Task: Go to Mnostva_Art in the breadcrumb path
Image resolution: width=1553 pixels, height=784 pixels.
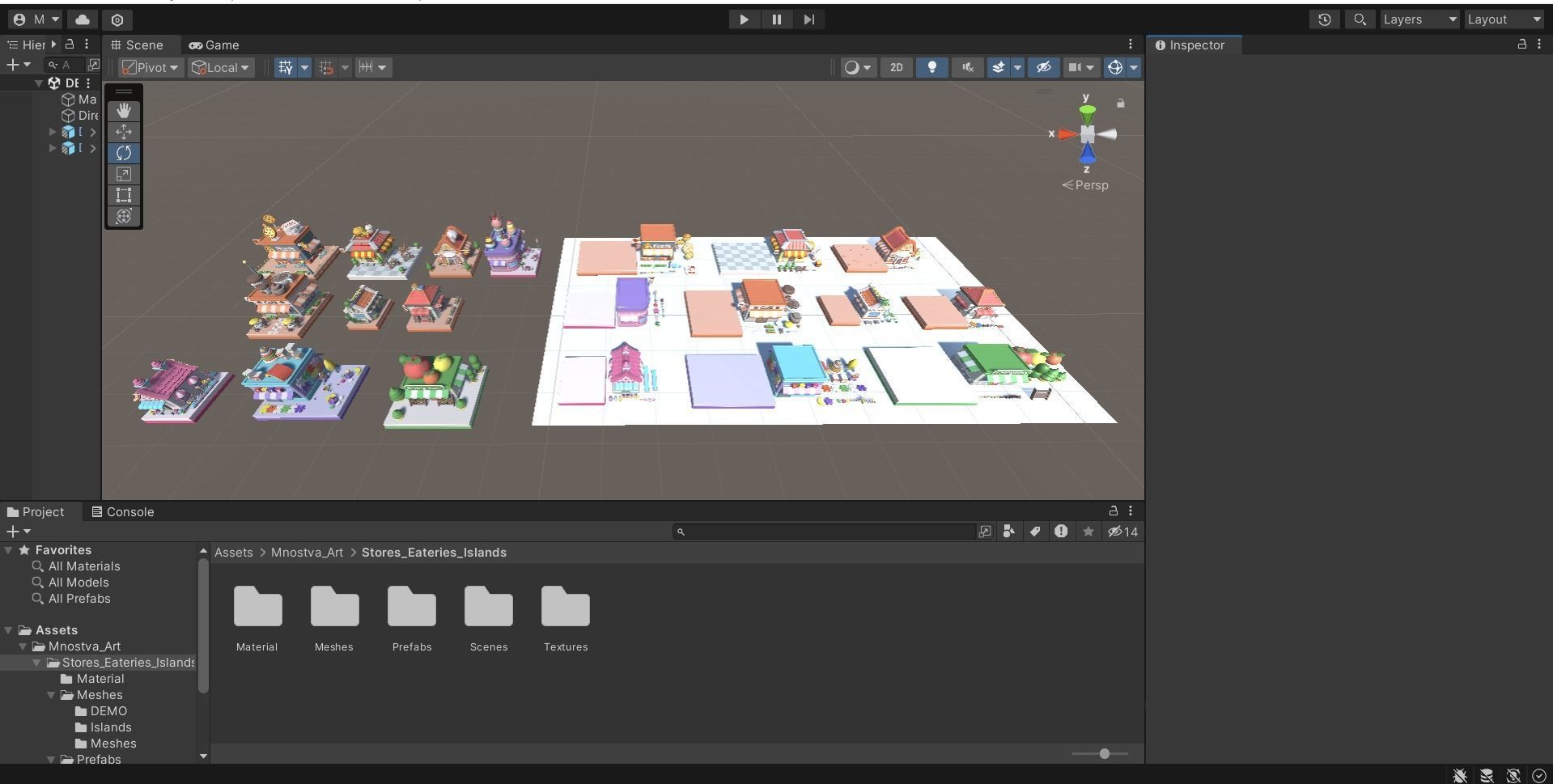Action: pyautogui.click(x=308, y=553)
